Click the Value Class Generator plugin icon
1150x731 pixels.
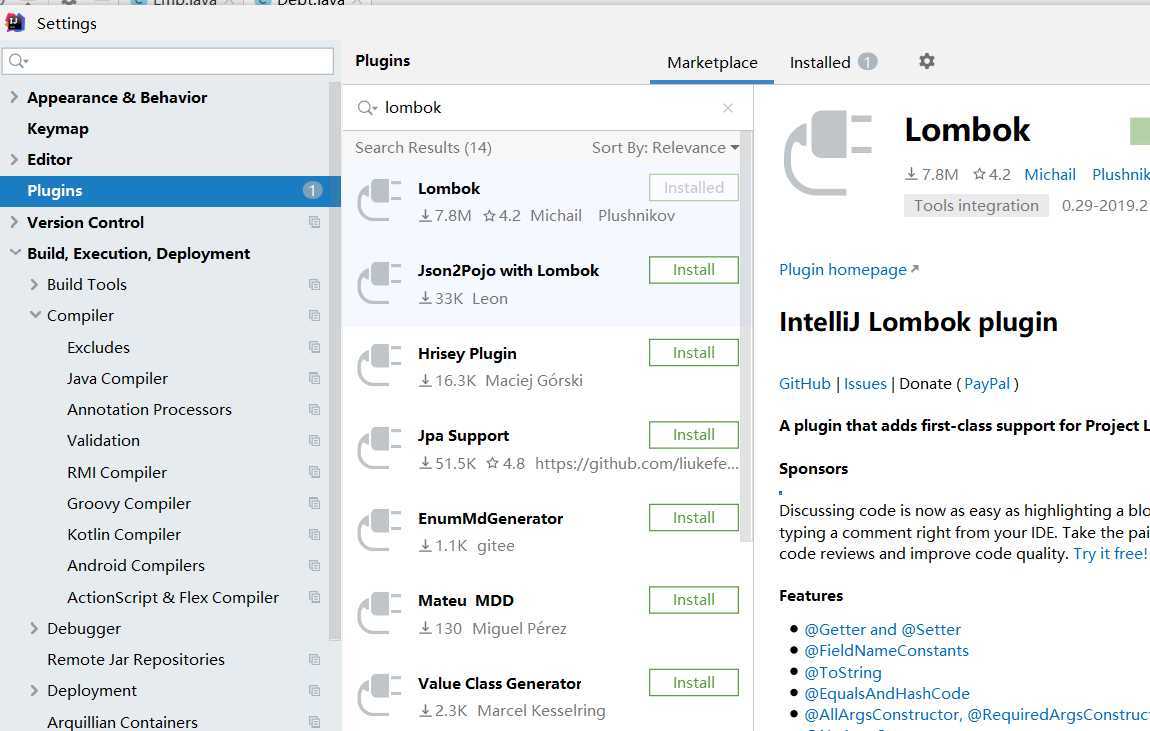click(379, 696)
